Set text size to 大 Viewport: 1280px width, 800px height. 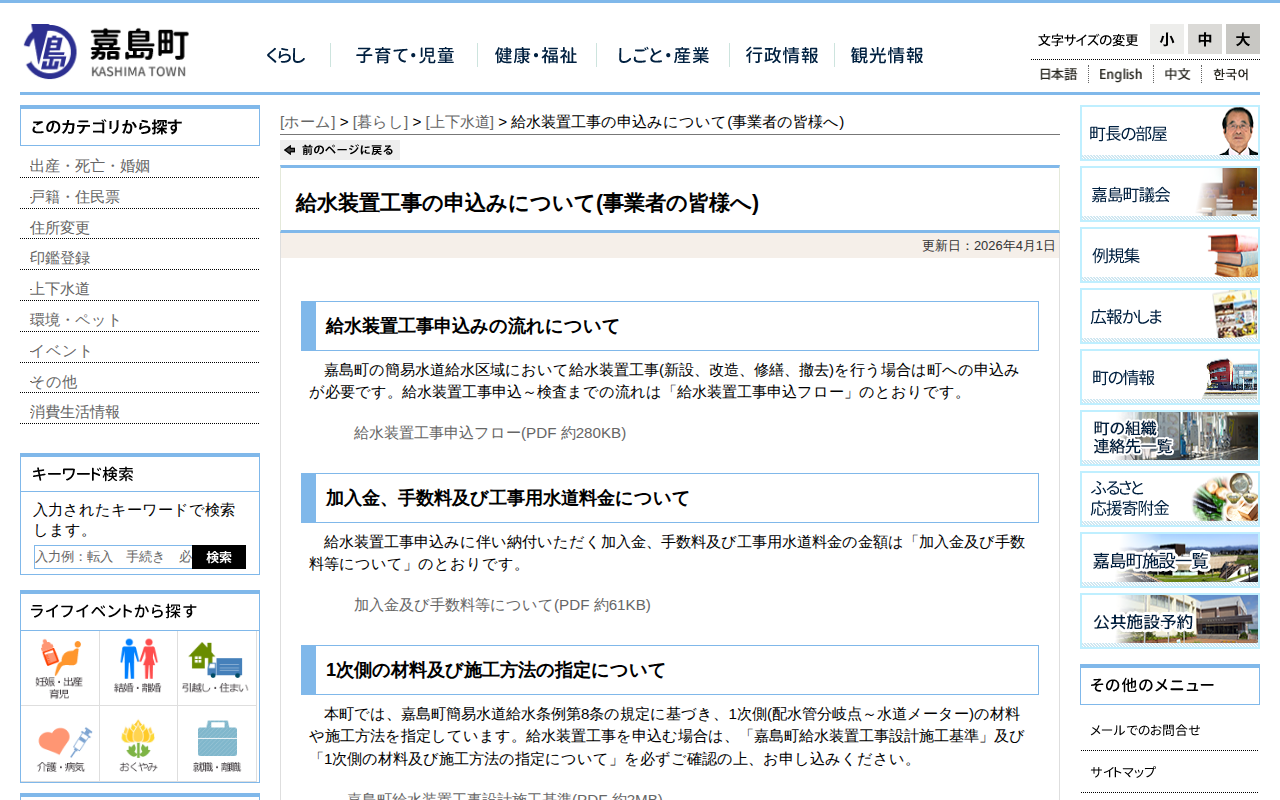[1243, 39]
